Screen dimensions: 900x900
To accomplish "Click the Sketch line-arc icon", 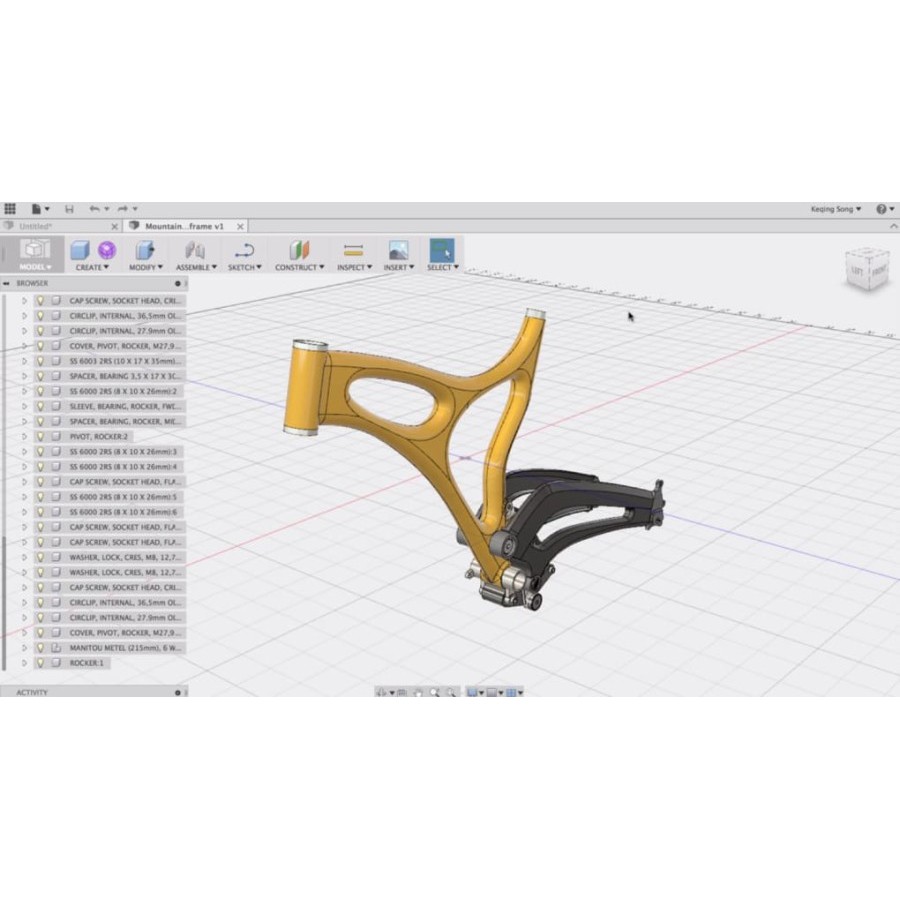I will click(x=244, y=250).
